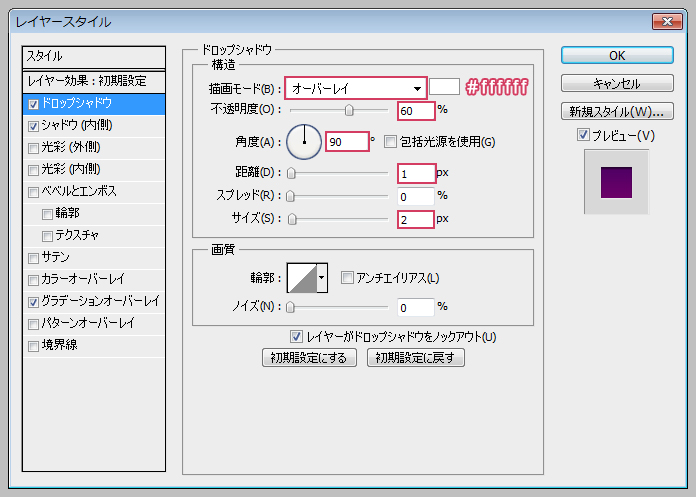Viewport: 696px width, 497px height.
Task: Select the サテン list item label
Action: tap(55, 257)
